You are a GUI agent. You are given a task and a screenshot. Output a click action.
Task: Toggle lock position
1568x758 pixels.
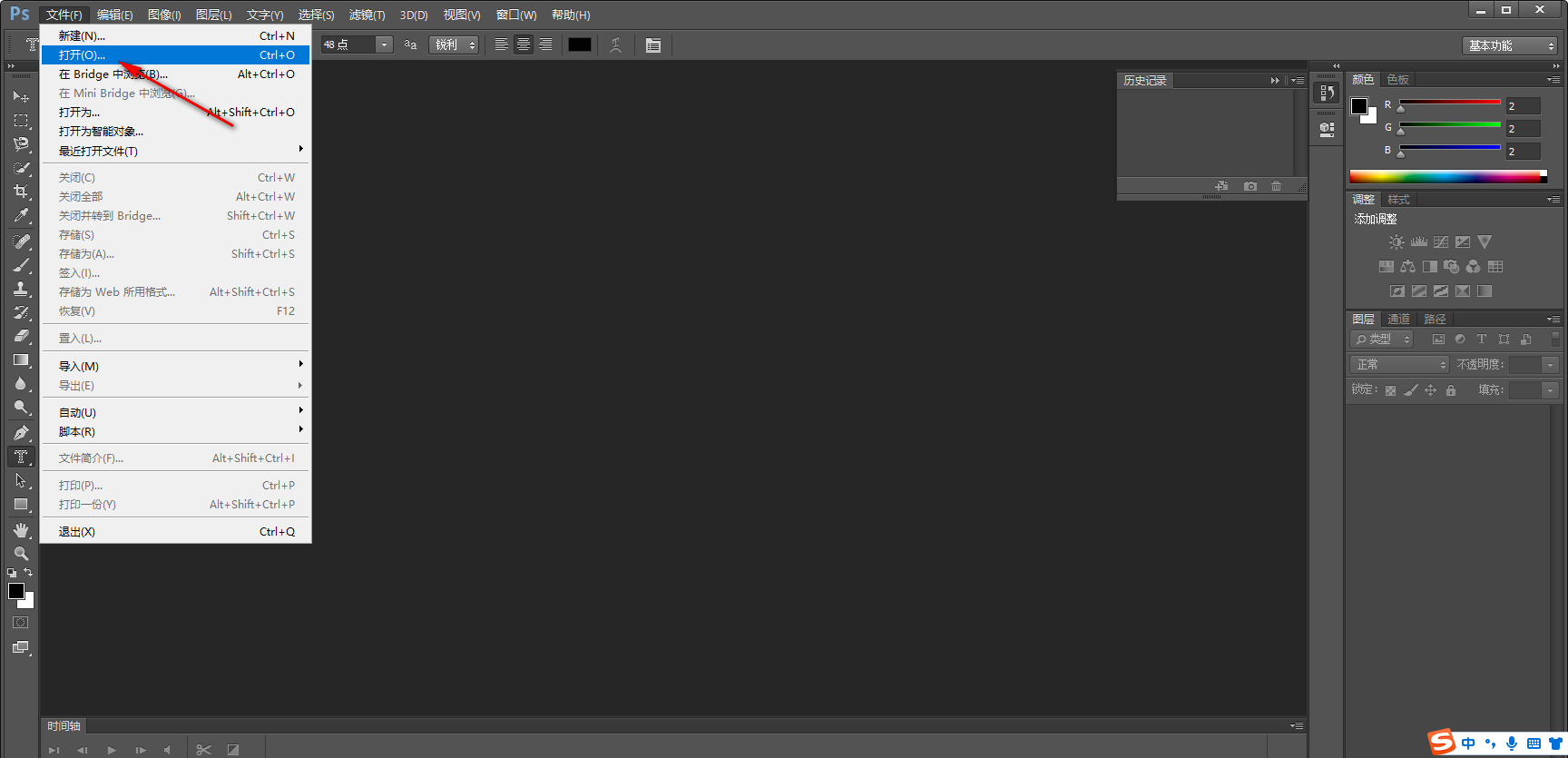pyautogui.click(x=1431, y=390)
